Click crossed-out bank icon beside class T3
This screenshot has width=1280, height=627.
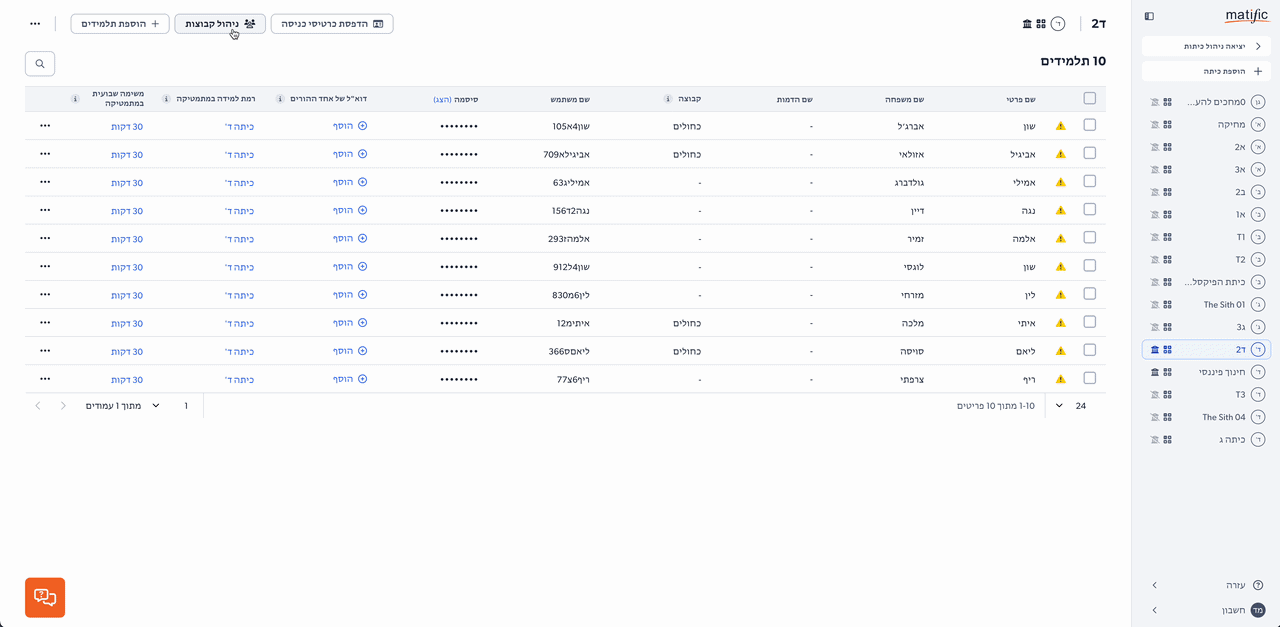(x=1155, y=395)
